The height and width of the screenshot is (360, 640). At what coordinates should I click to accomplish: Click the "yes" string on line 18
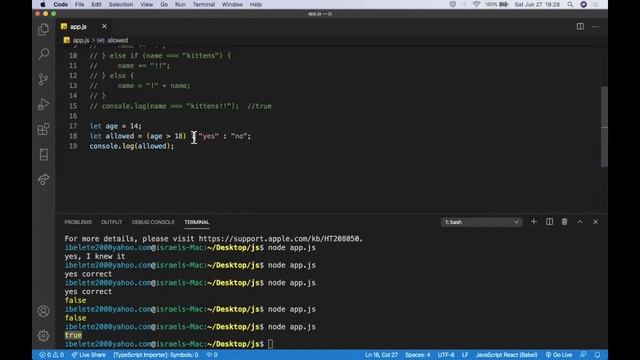click(209, 136)
